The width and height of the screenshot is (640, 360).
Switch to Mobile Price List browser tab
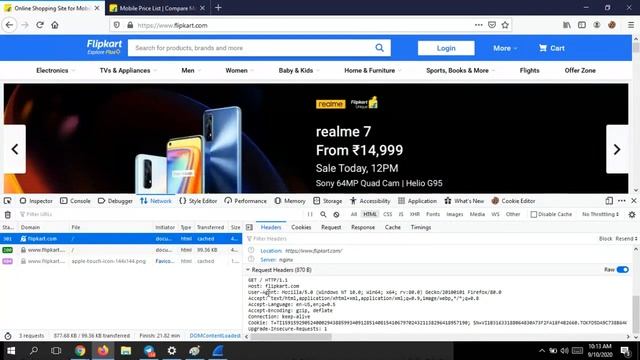point(157,8)
